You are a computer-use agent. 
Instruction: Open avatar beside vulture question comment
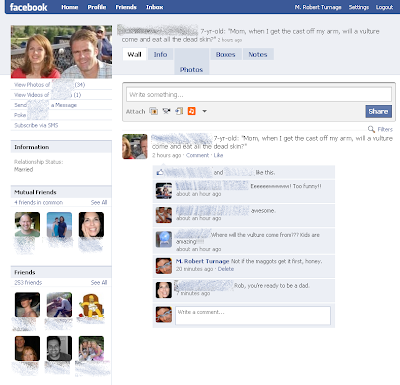pyautogui.click(x=164, y=239)
